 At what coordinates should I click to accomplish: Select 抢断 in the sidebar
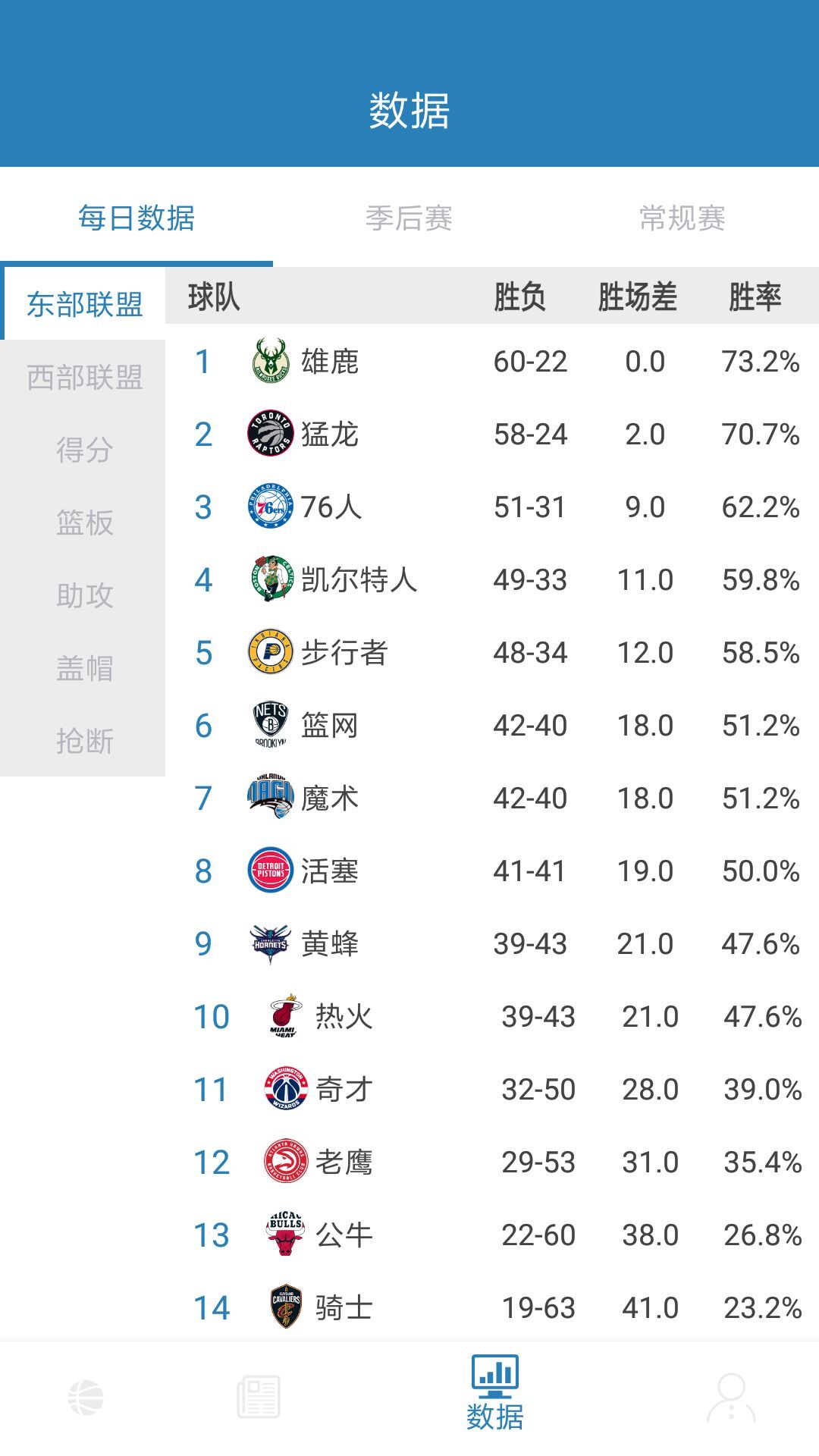84,741
